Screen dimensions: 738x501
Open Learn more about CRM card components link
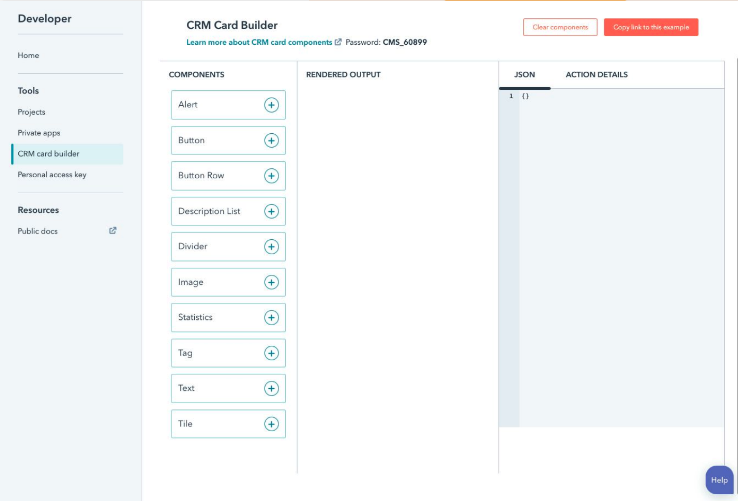259,42
